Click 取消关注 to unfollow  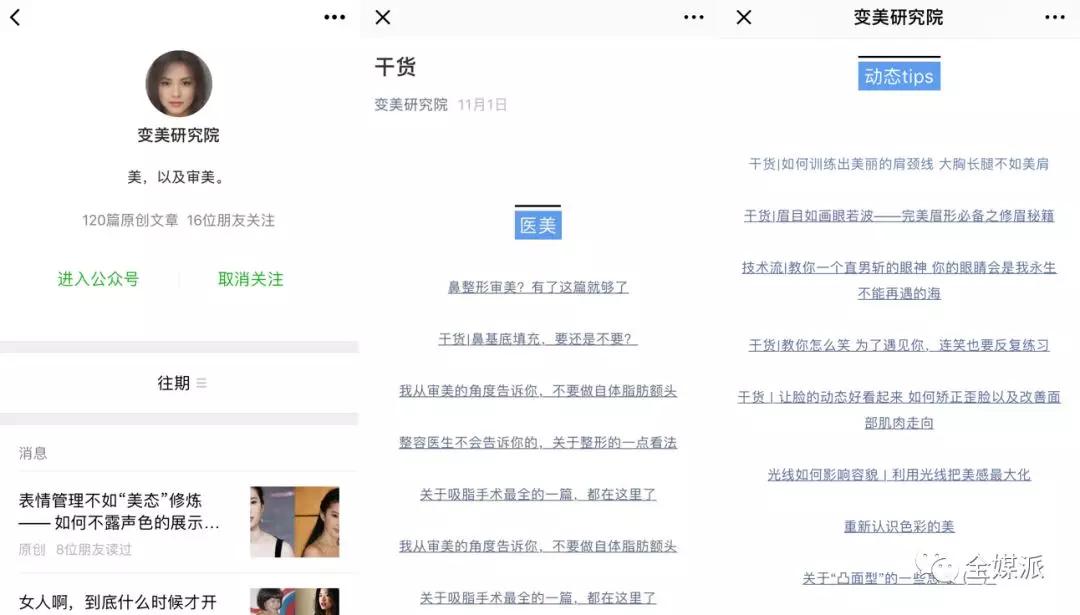(x=251, y=279)
